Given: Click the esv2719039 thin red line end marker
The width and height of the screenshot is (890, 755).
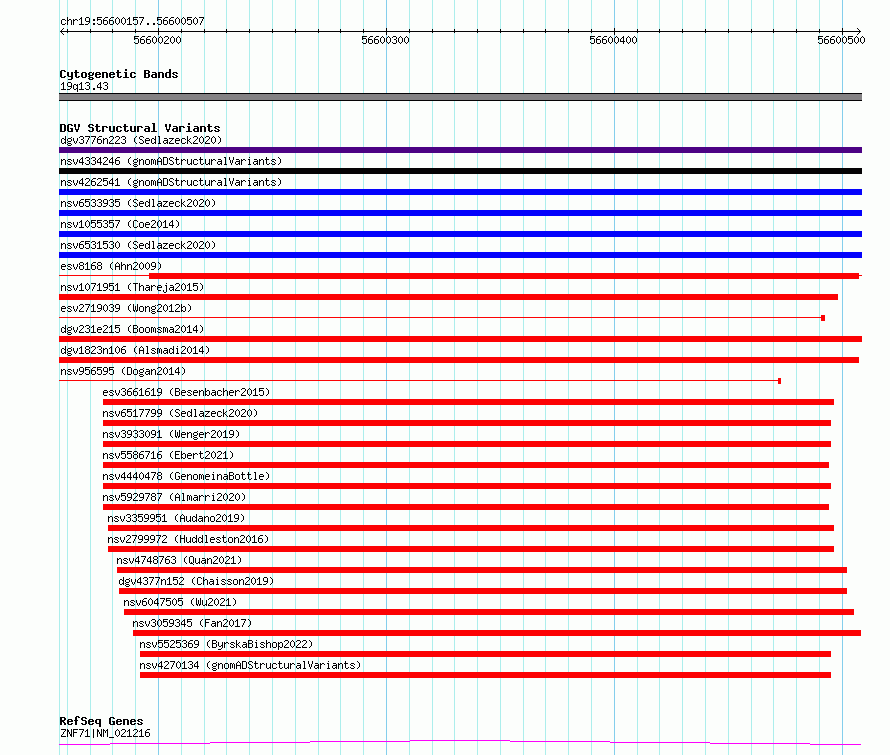Looking at the screenshot, I should 823,318.
